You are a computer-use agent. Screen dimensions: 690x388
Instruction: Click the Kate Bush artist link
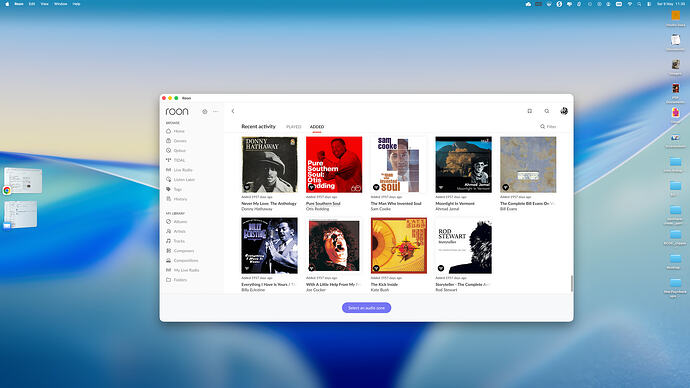(379, 290)
